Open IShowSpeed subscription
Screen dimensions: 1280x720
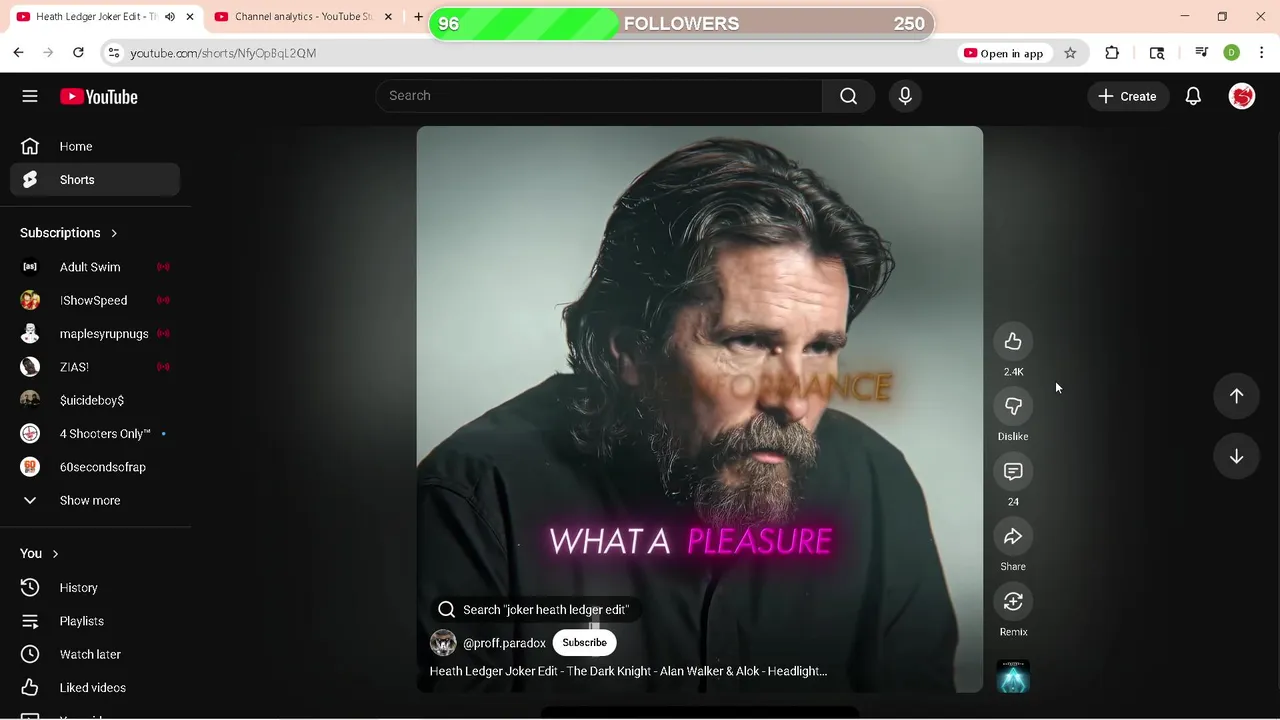point(95,300)
